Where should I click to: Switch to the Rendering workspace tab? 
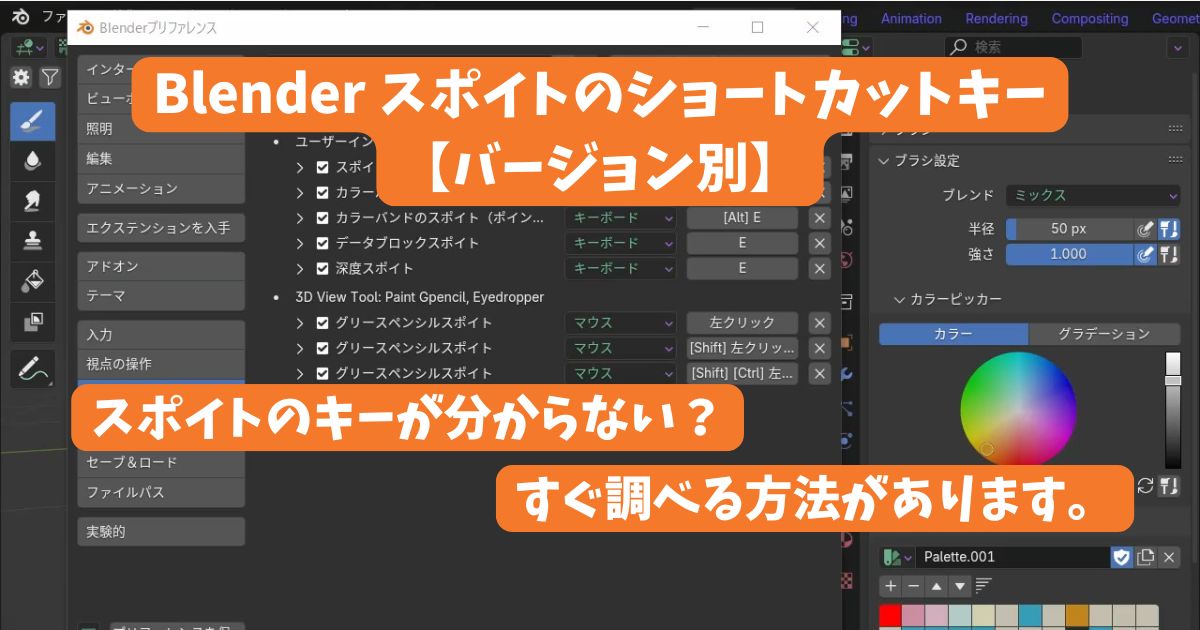996,19
